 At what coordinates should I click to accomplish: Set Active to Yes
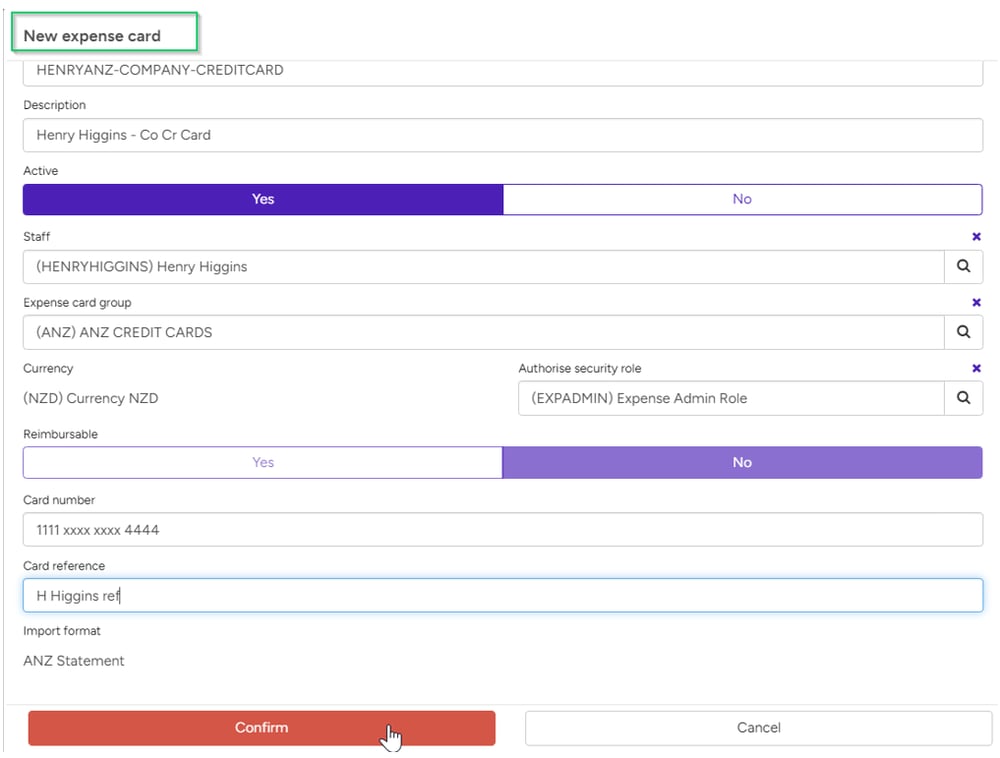[263, 199]
